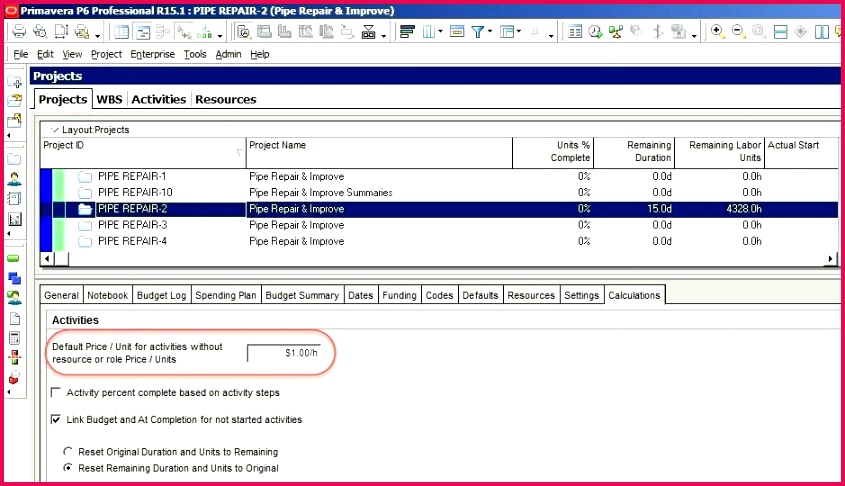Click the Default Price / Unit field
Screen dimensions: 845x486
[x=284, y=353]
